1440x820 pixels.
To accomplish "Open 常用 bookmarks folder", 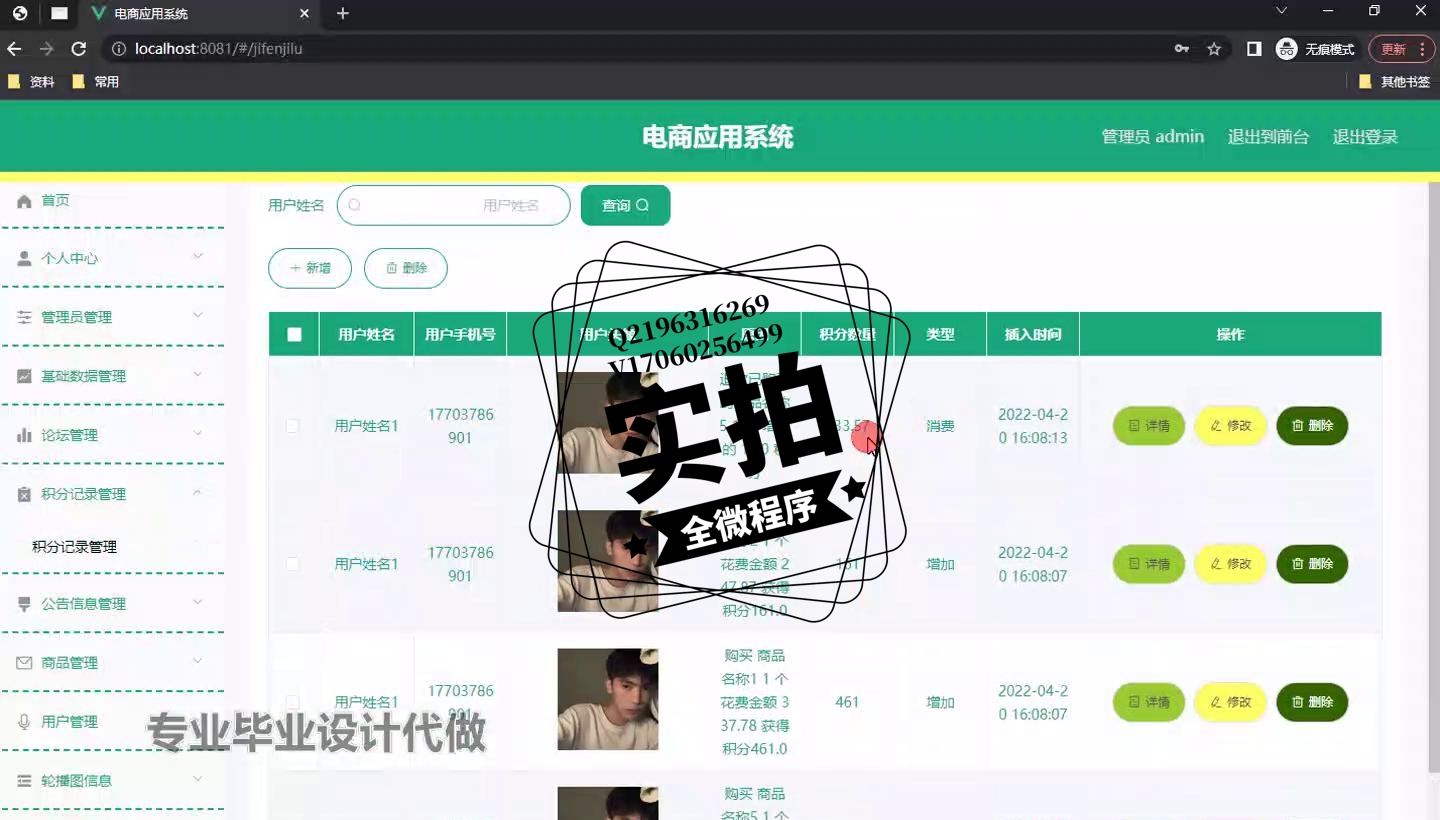I will coord(96,82).
